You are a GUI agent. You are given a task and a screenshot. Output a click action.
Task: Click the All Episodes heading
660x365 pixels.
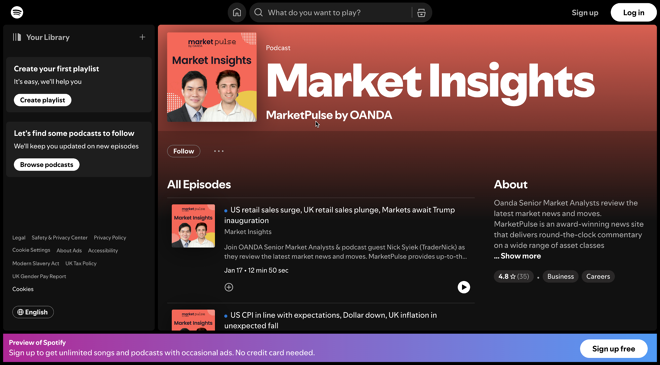tap(199, 184)
